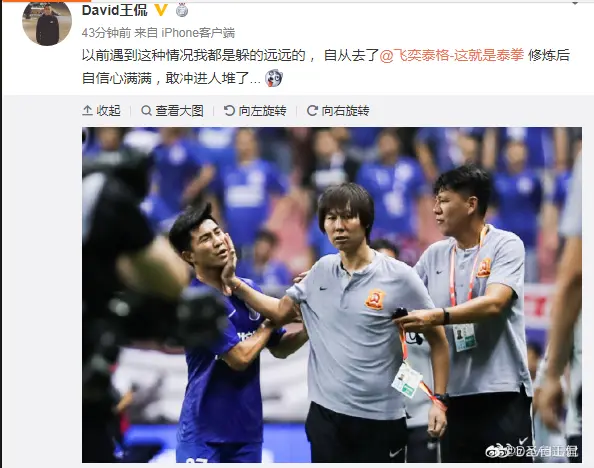This screenshot has width=594, height=468.
Task: Click the rotate-left arrow icon
Action: [229, 111]
